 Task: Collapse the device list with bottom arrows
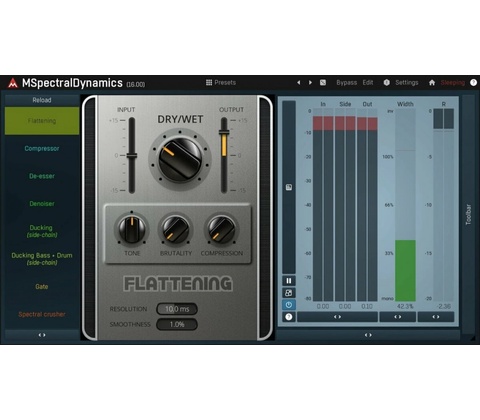[x=42, y=335]
